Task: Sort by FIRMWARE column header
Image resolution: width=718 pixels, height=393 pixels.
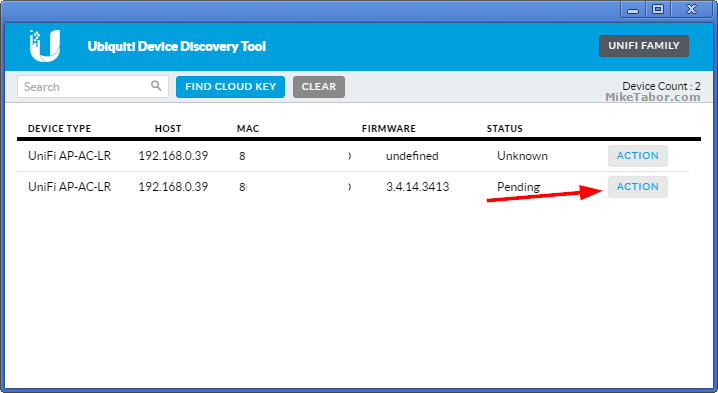Action: tap(389, 129)
